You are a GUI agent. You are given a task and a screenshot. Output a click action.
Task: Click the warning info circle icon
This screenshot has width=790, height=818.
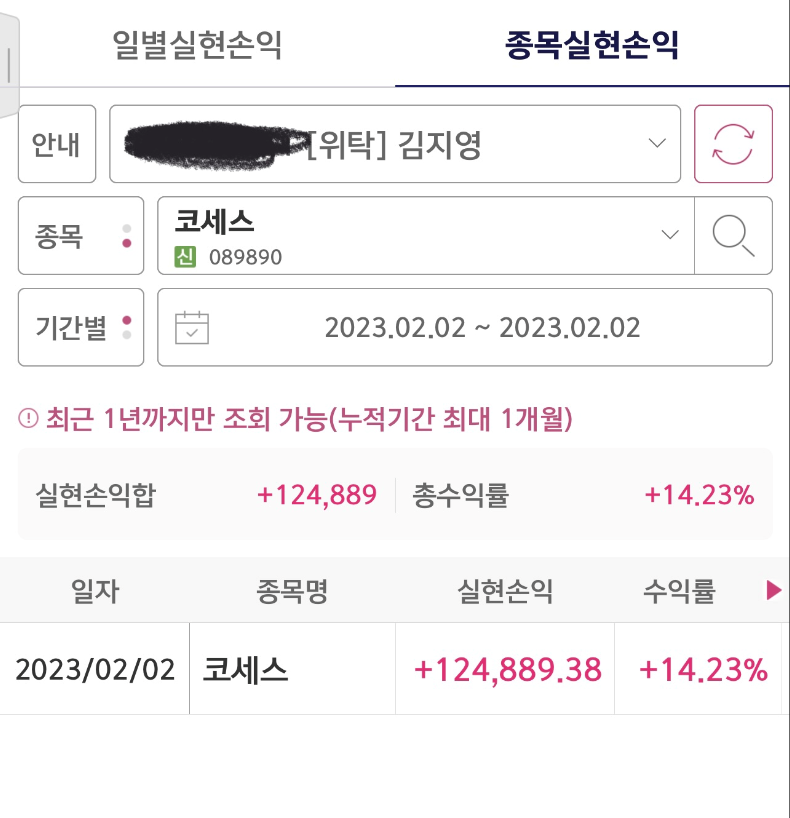coord(28,418)
